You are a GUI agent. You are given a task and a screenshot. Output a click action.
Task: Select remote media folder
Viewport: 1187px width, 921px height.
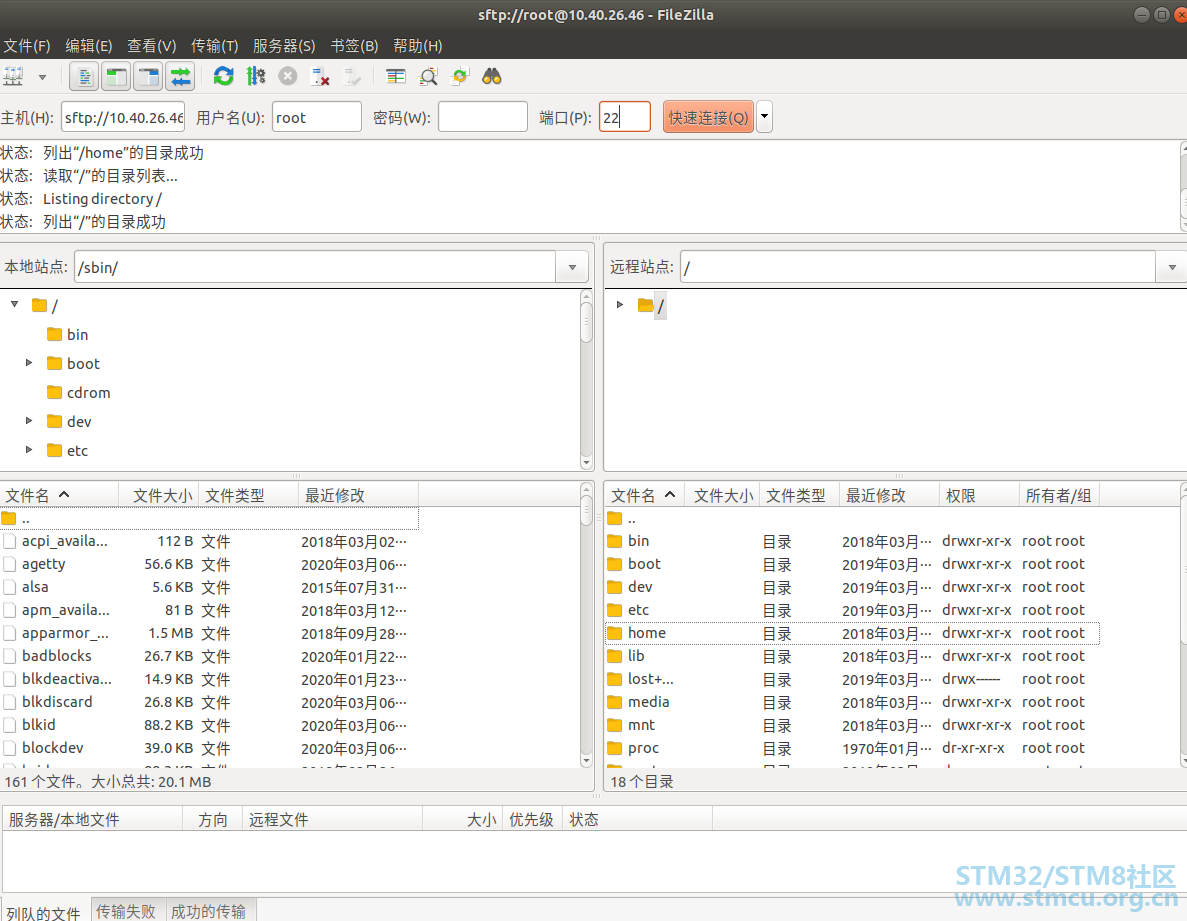click(x=852, y=702)
